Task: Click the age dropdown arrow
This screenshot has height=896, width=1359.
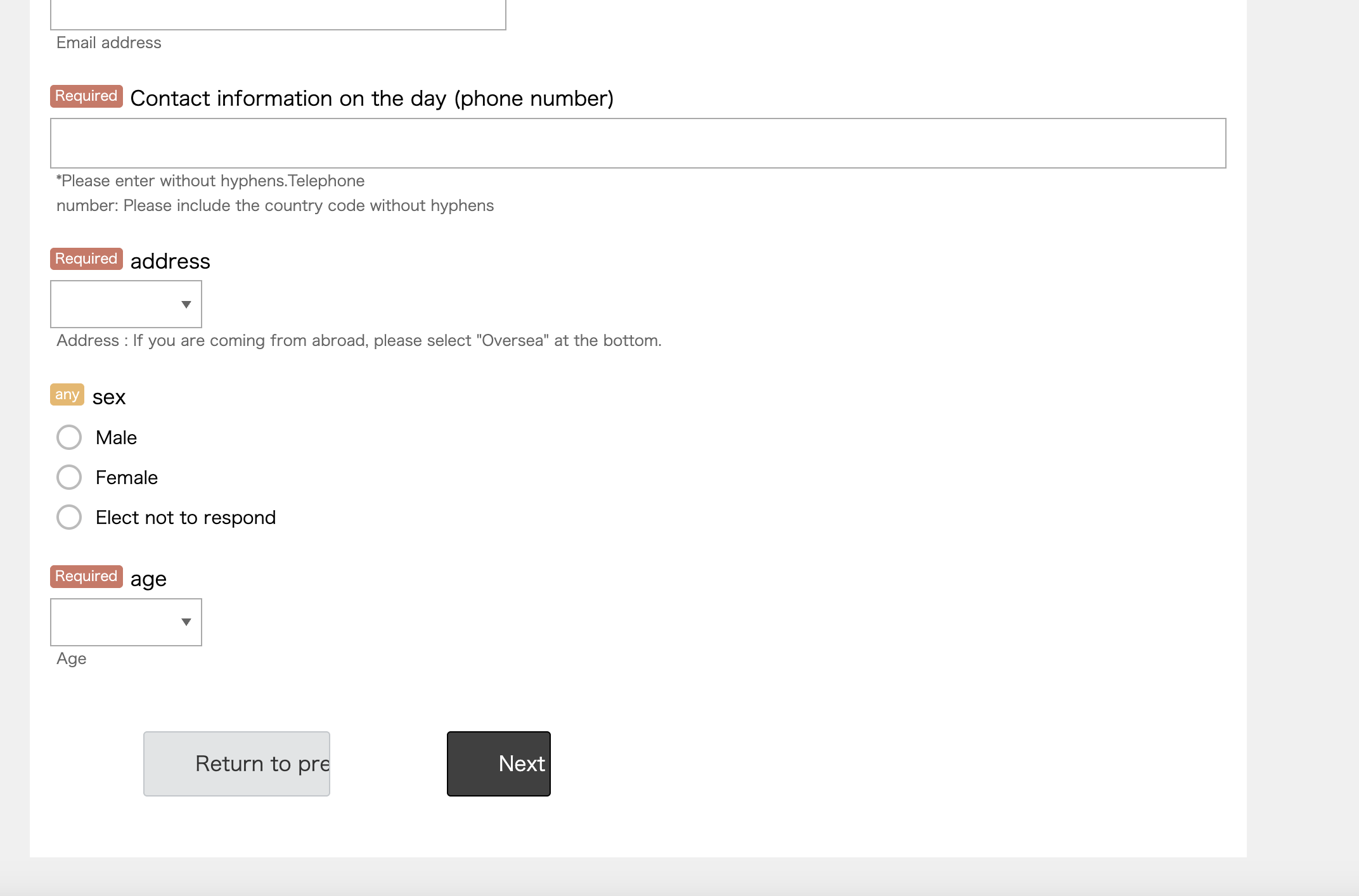Action: [x=186, y=622]
